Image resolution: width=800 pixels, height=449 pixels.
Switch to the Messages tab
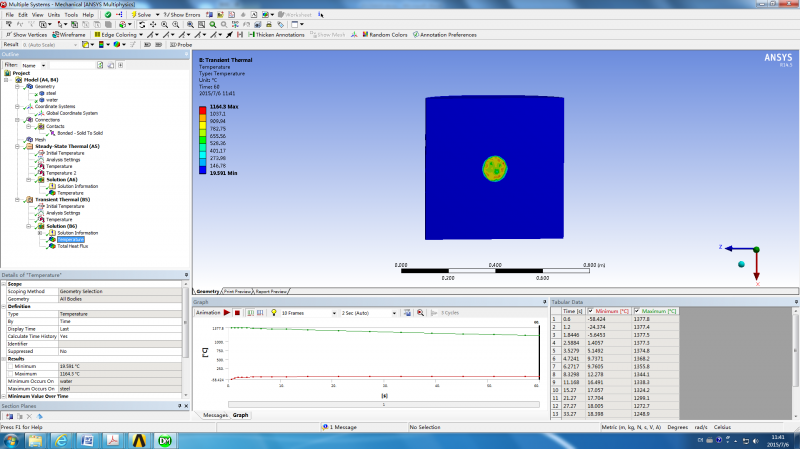215,414
